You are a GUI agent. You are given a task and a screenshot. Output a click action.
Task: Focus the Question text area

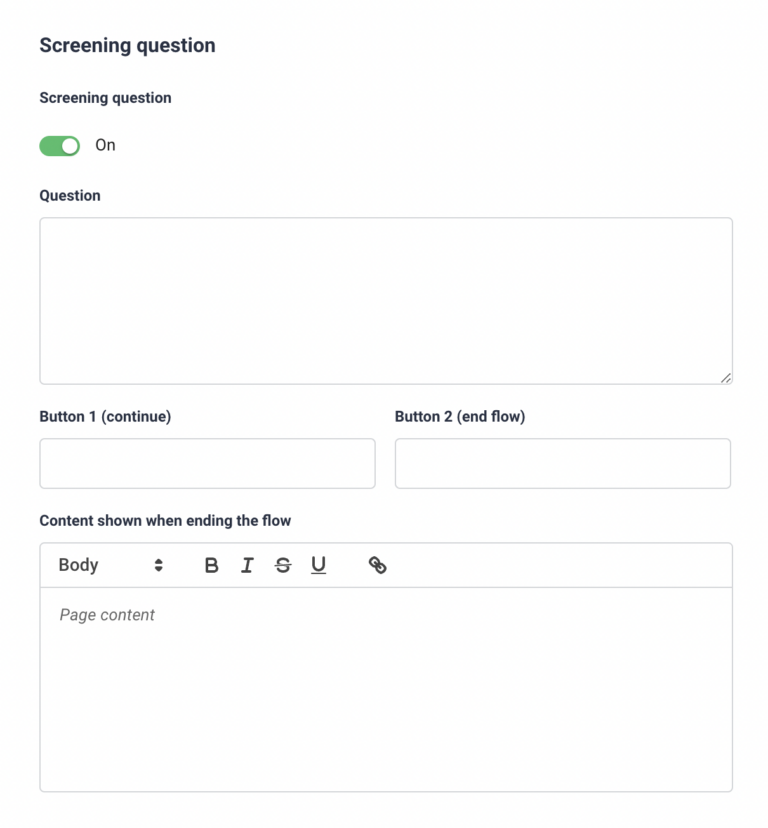[x=386, y=301]
